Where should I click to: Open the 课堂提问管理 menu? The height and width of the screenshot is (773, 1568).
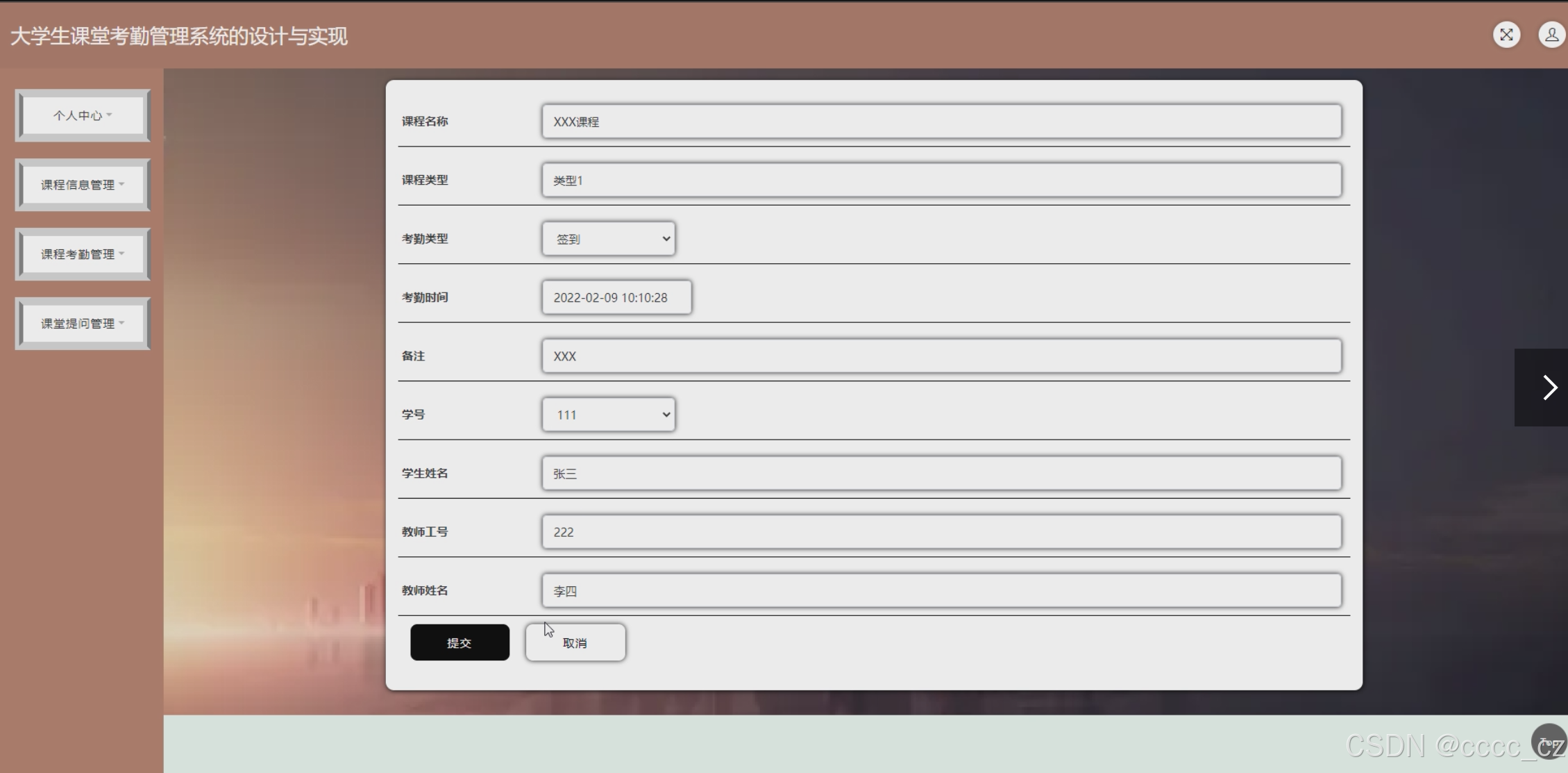pyautogui.click(x=83, y=324)
